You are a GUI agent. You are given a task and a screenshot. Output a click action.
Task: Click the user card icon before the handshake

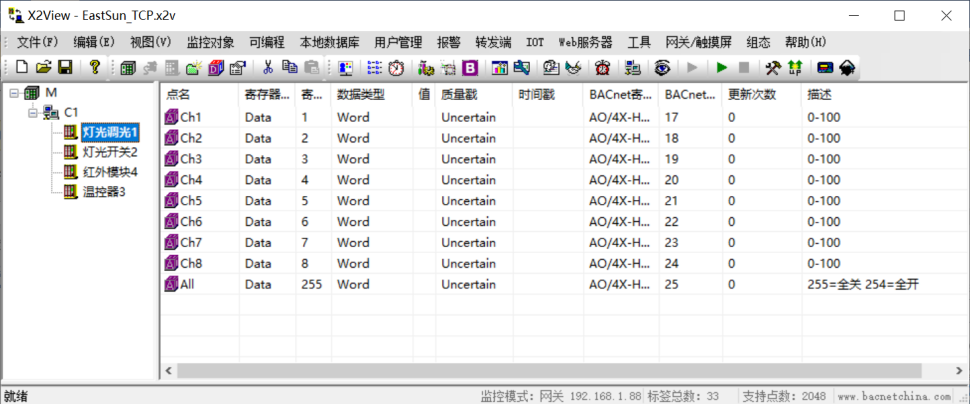(x=551, y=67)
